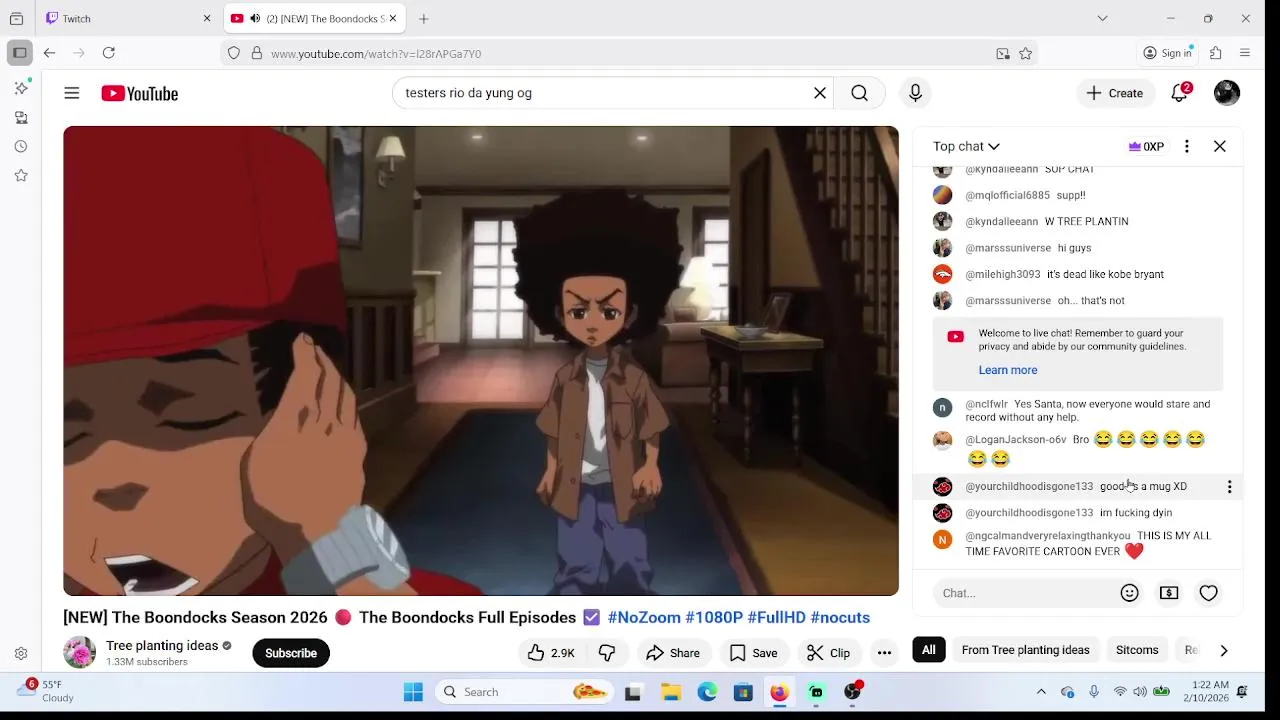
Task: Open weather widget showing 55°F Cloudy
Action: pos(47,691)
